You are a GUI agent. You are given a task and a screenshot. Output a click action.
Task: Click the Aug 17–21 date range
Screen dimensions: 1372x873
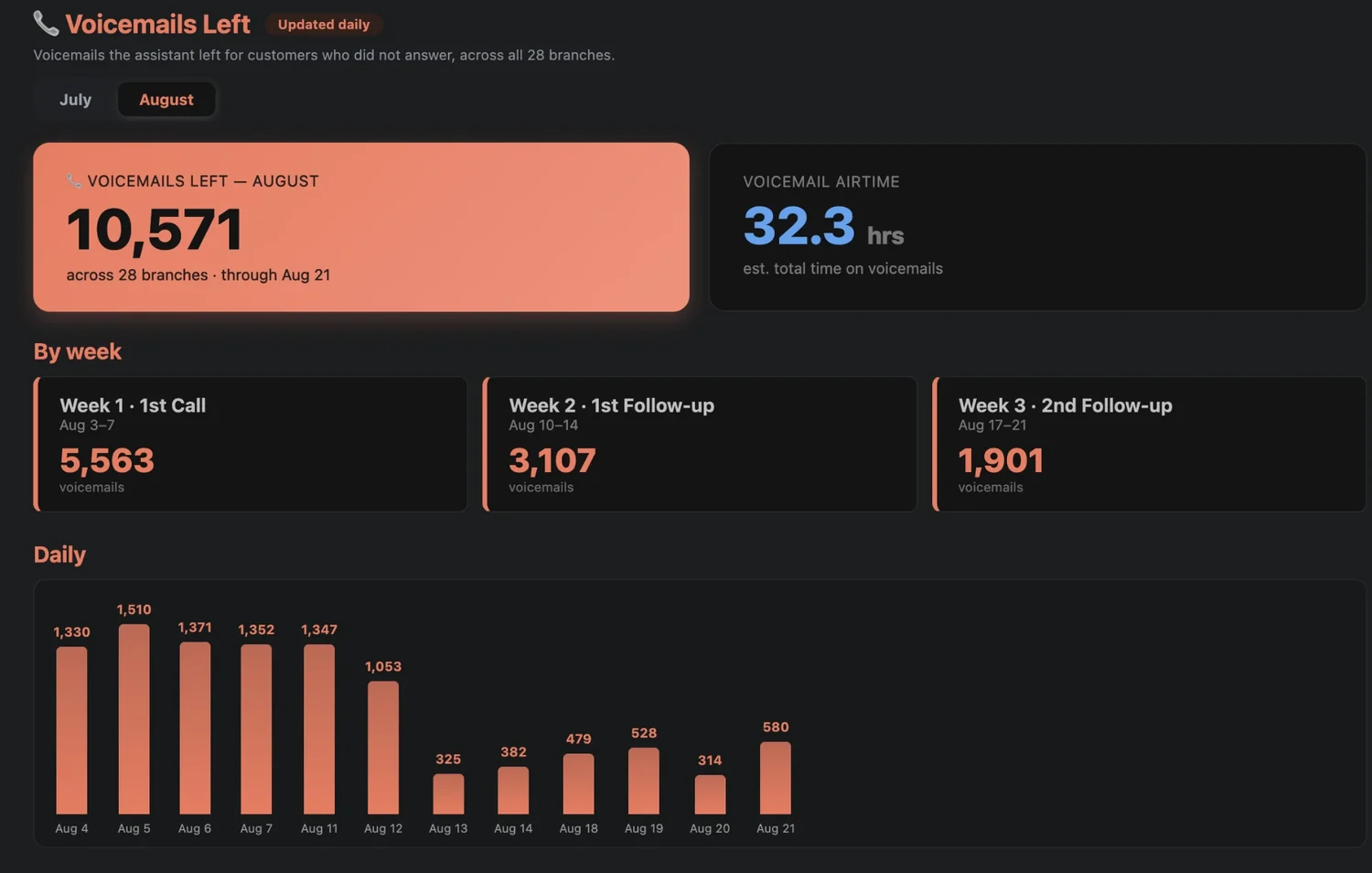tap(992, 426)
